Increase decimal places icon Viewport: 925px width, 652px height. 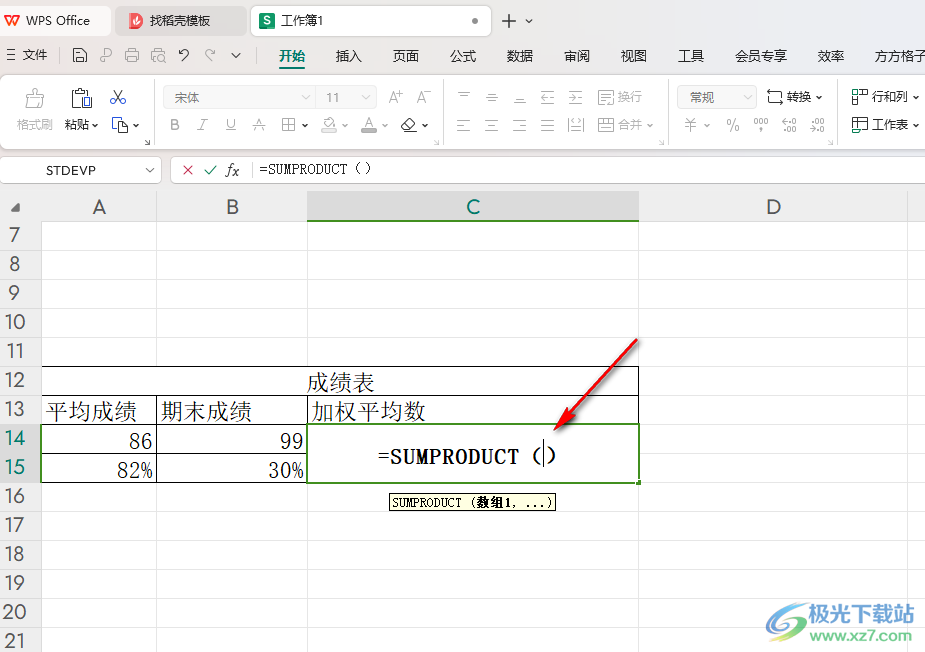[x=789, y=125]
